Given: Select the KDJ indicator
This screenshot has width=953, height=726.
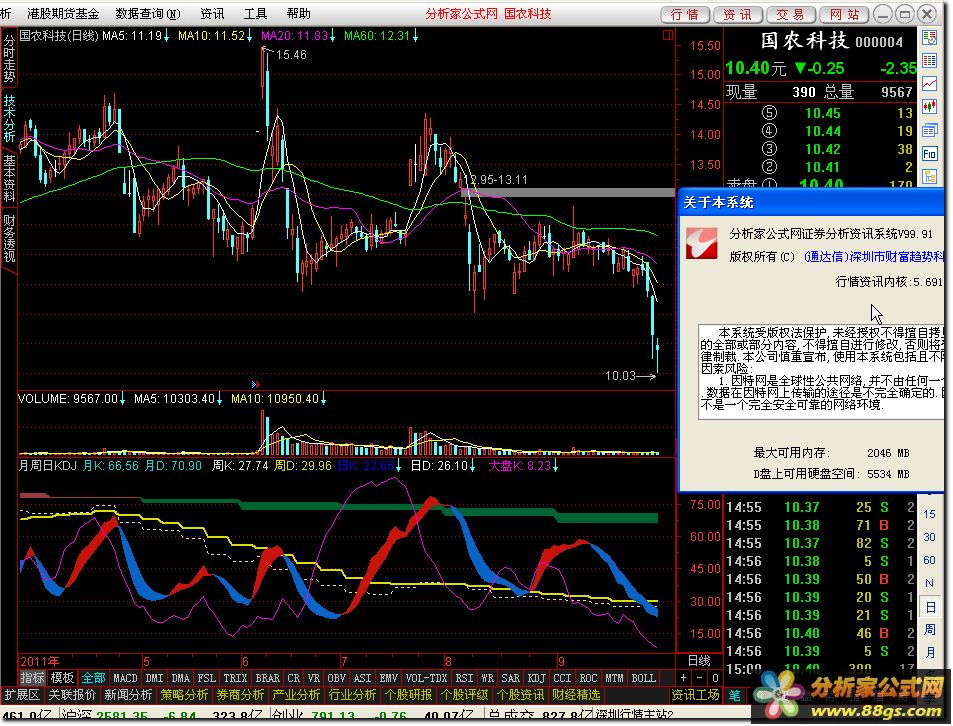Looking at the screenshot, I should pos(537,678).
